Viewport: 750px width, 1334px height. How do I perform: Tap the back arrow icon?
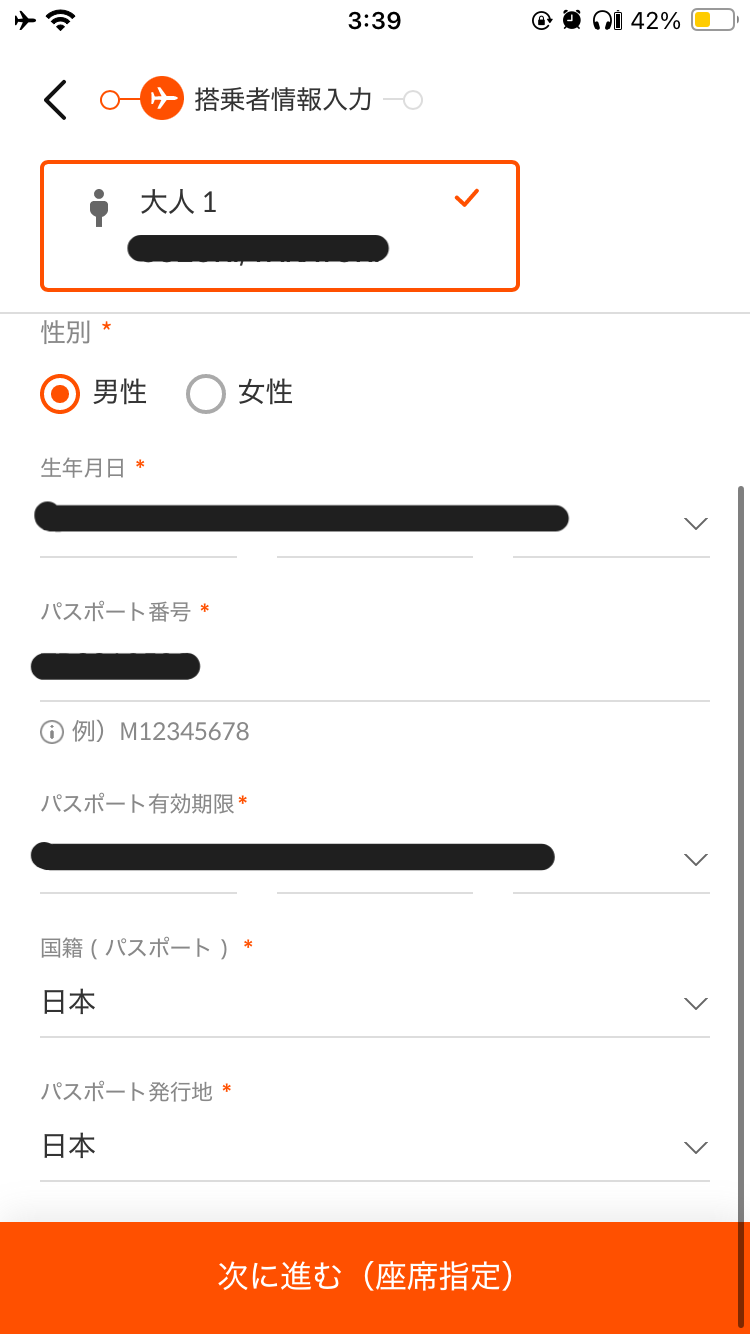point(55,100)
